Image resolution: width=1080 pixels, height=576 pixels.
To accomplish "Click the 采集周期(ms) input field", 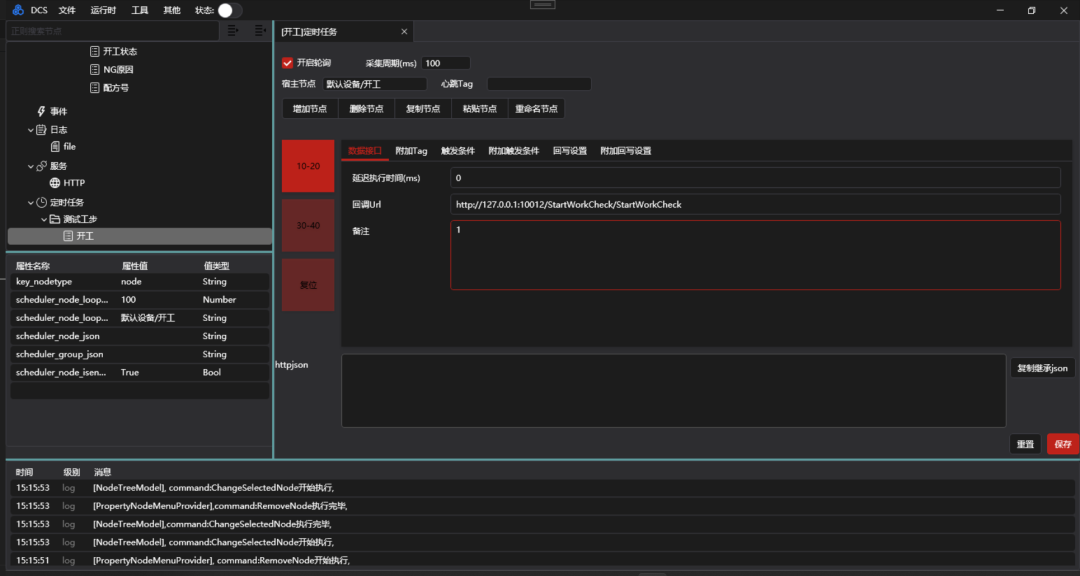I will click(x=446, y=63).
